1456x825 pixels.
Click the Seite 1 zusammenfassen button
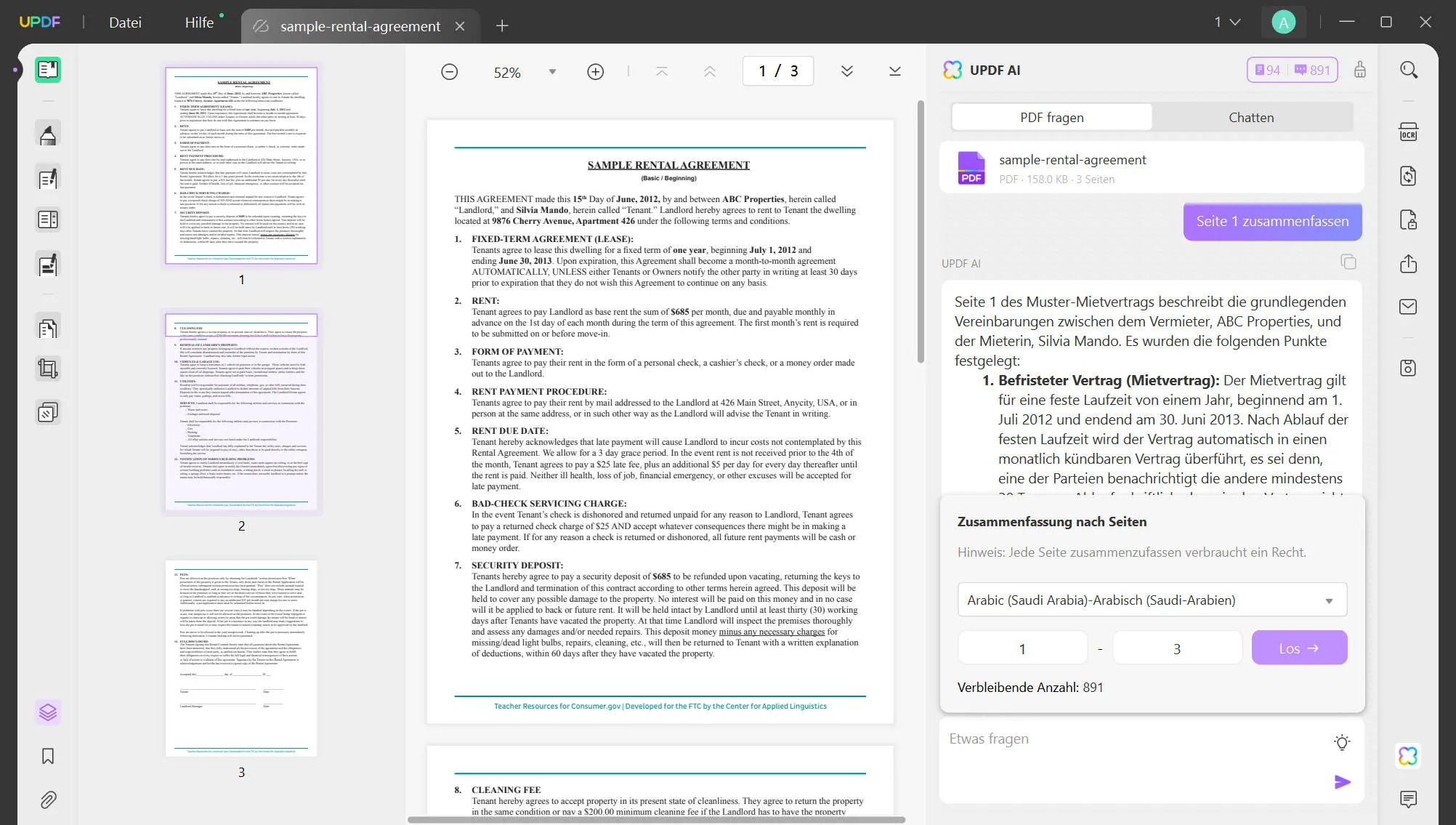[x=1272, y=221]
